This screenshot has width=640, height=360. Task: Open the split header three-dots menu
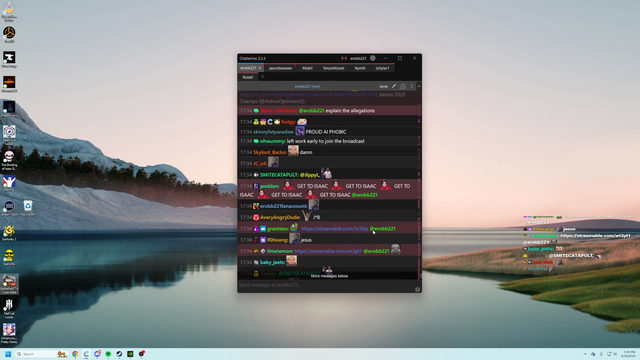[x=411, y=86]
